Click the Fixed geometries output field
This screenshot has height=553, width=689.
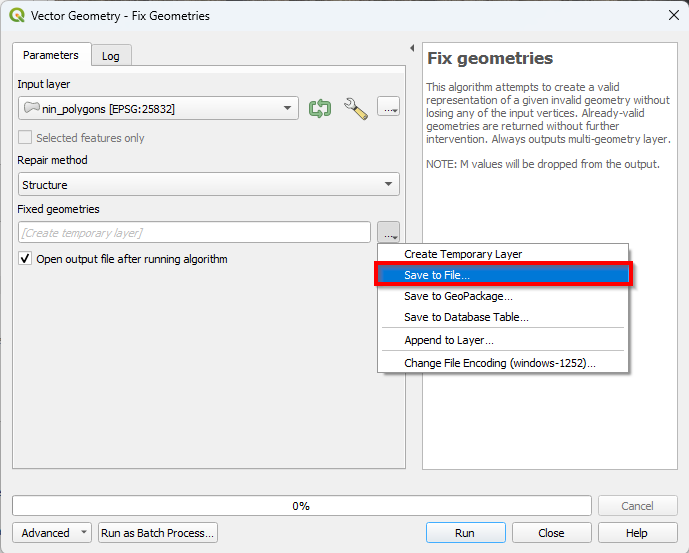pos(195,233)
